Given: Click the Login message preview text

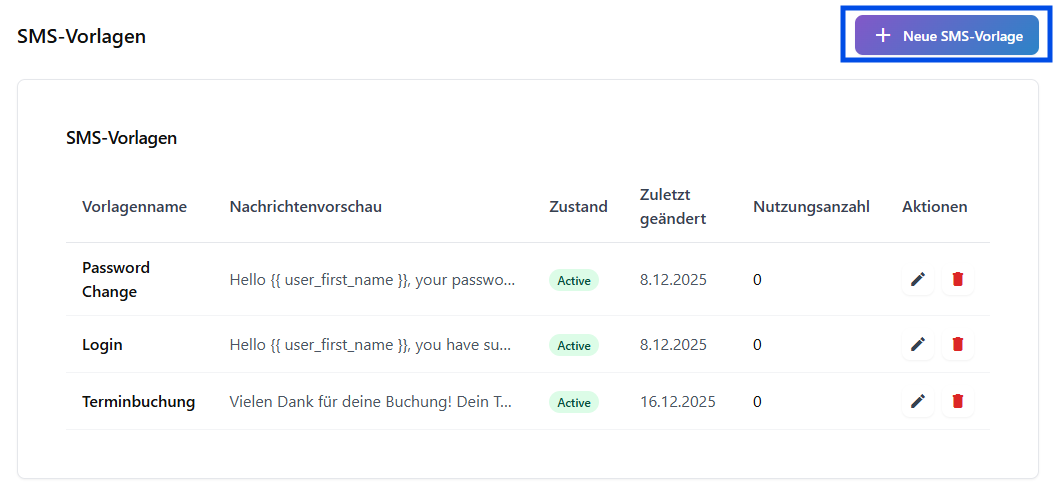Looking at the screenshot, I should 370,345.
